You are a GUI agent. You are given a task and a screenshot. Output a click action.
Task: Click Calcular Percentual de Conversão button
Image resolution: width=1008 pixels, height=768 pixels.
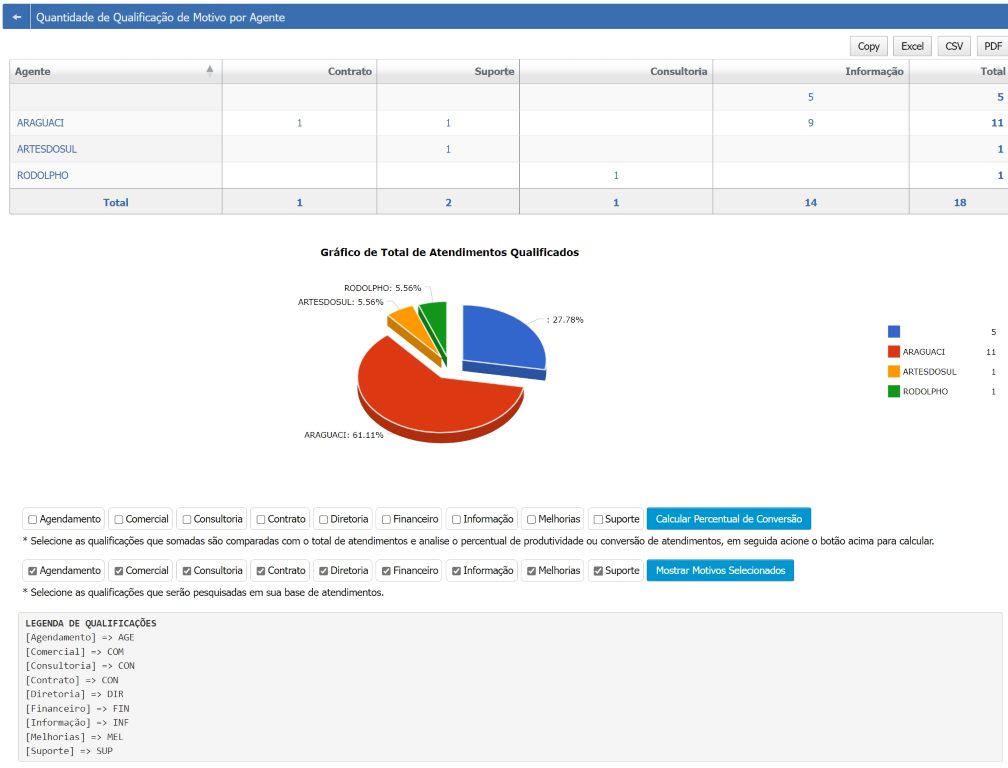(x=729, y=519)
